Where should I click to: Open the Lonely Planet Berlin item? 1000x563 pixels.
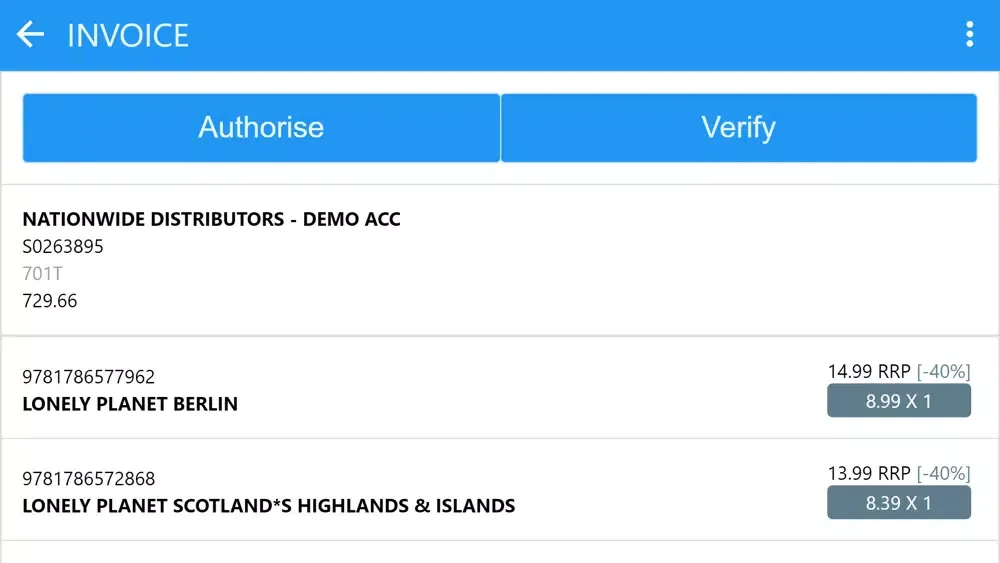click(130, 405)
